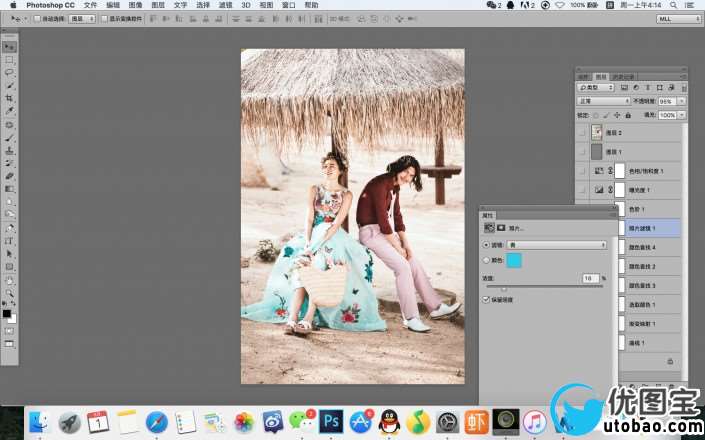The image size is (705, 440).
Task: Toggle visibility of layer 图层 1
Action: click(583, 152)
